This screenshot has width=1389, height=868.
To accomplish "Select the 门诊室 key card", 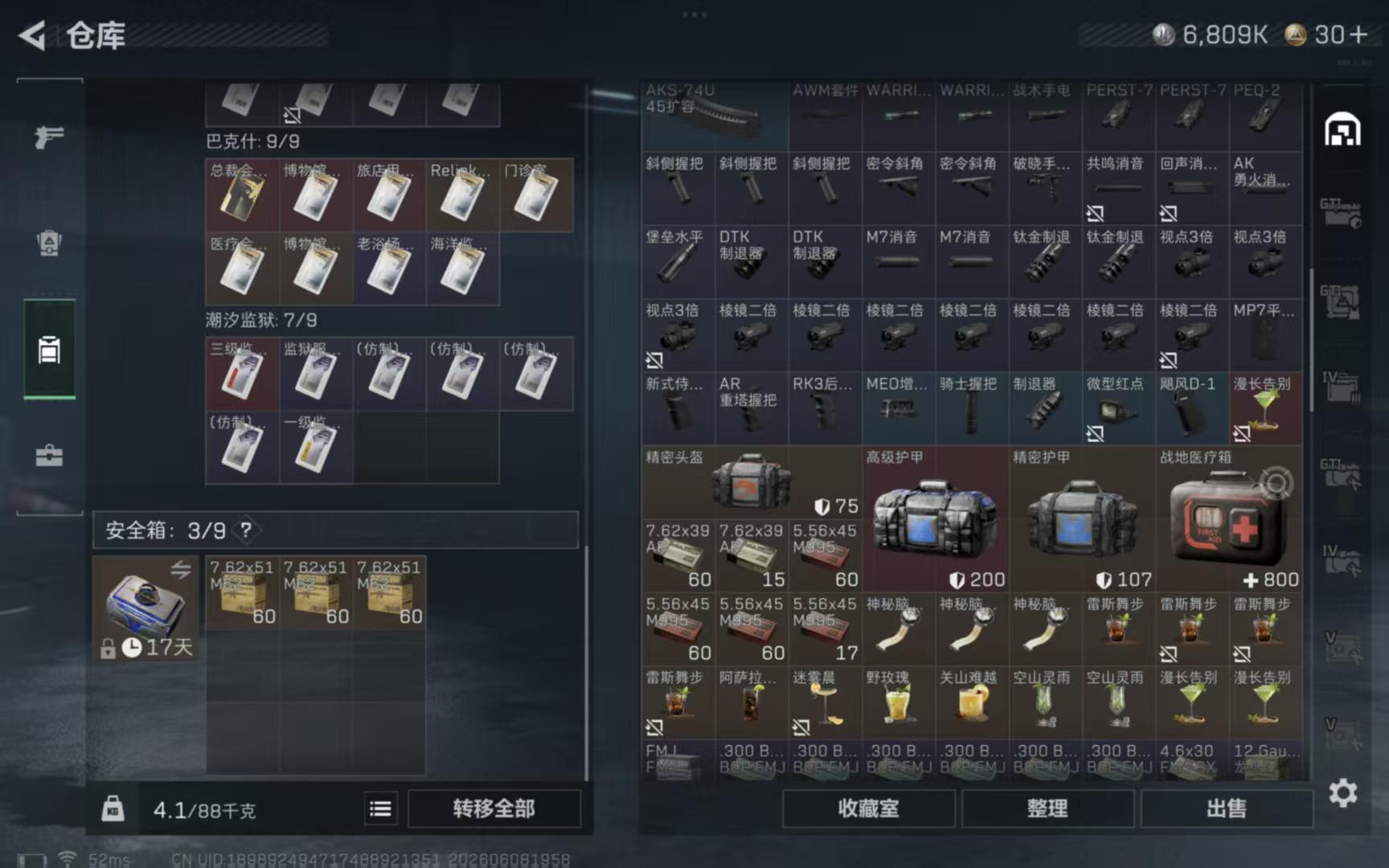I will click(x=536, y=194).
